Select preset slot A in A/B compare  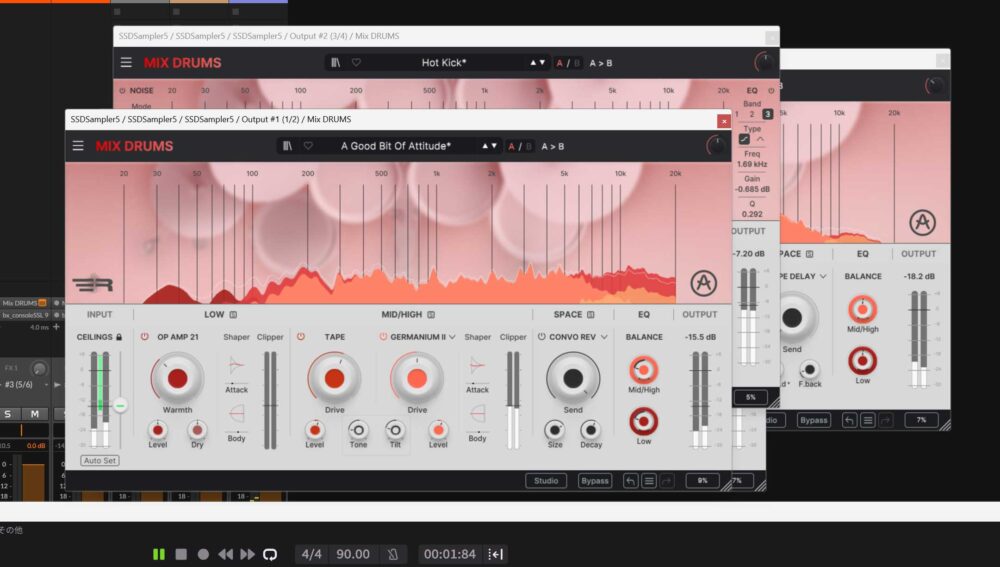[x=513, y=146]
